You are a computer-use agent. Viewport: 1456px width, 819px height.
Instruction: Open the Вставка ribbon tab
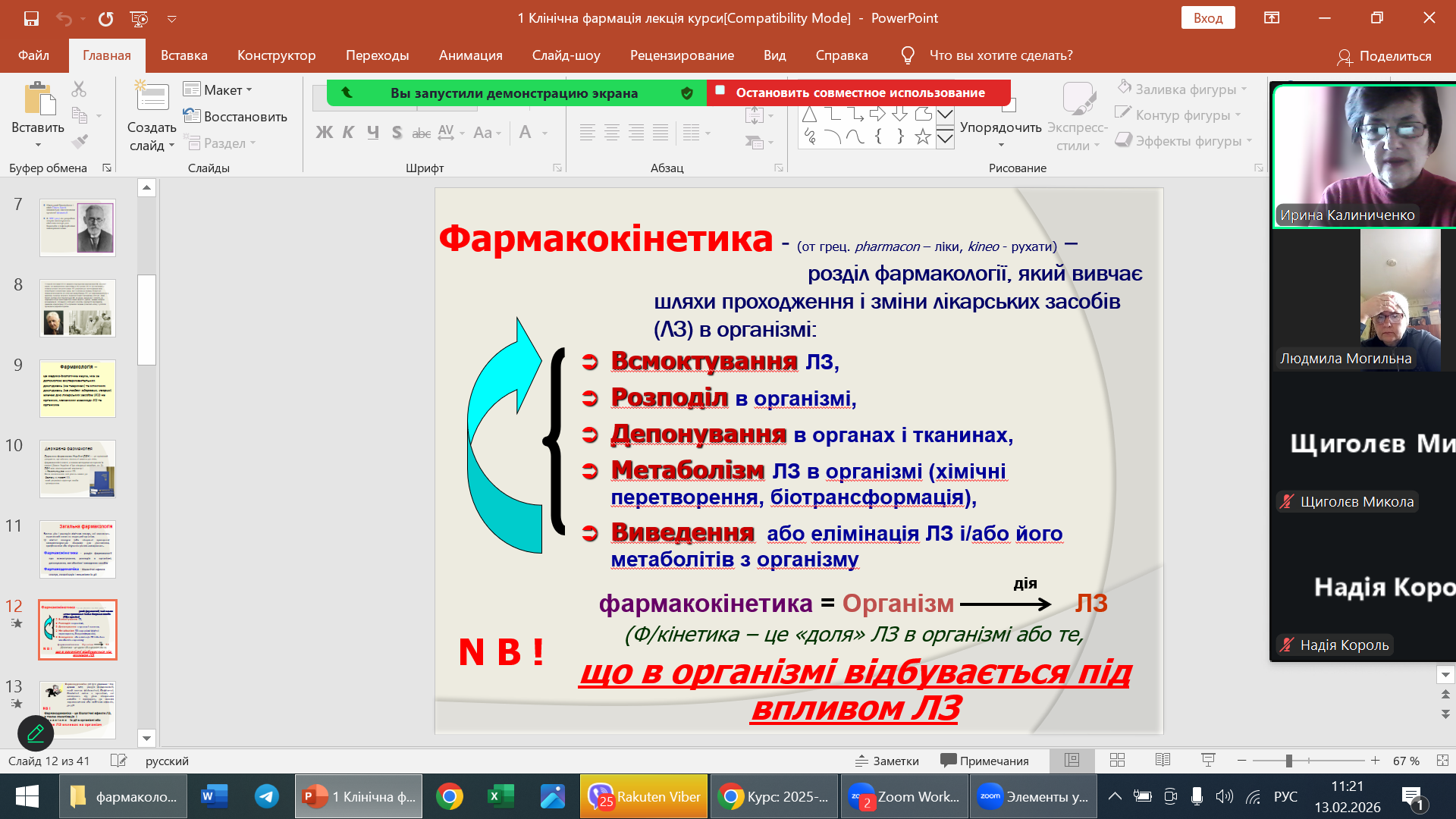click(184, 55)
